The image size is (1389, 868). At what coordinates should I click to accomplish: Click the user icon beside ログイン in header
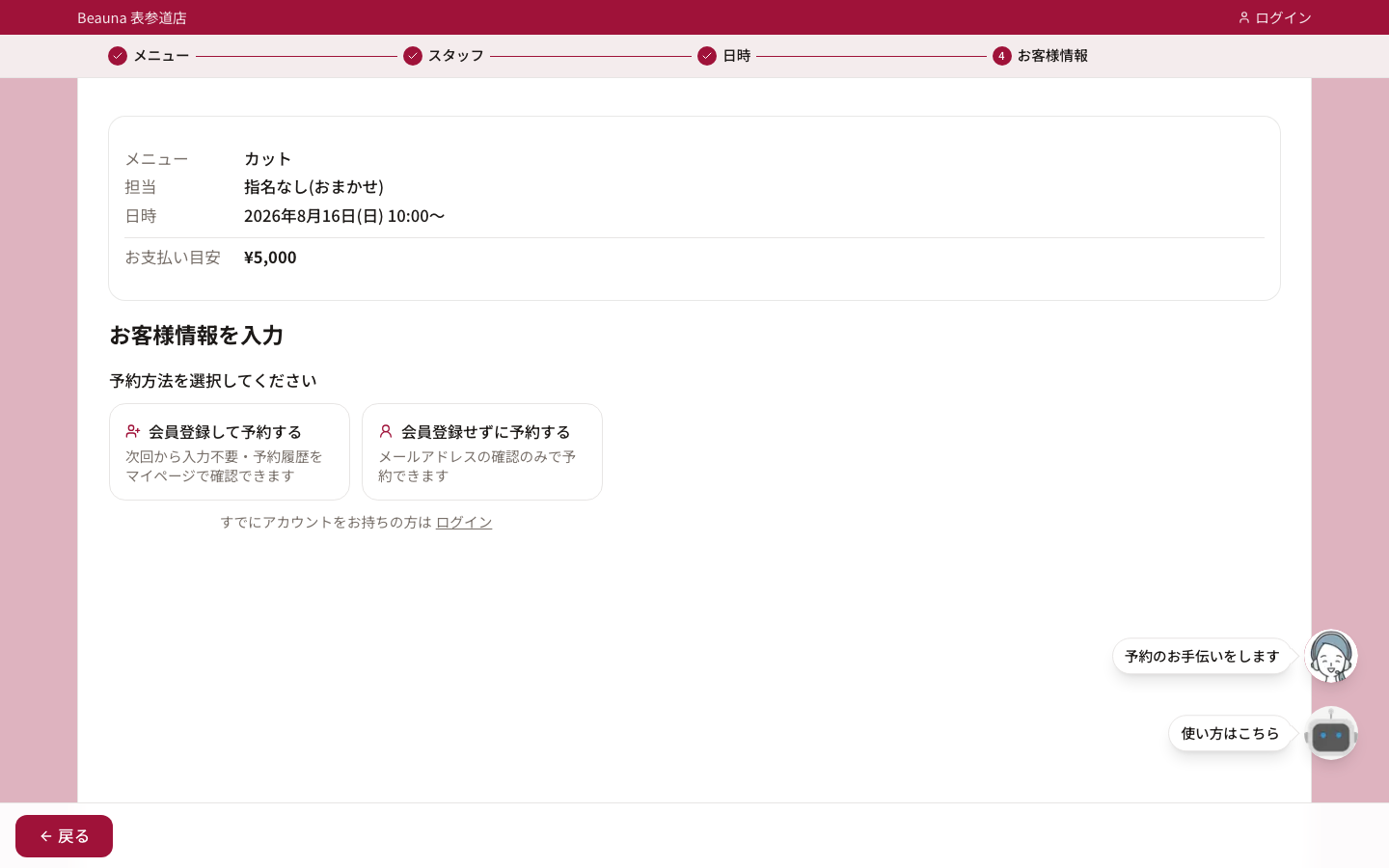(x=1243, y=17)
